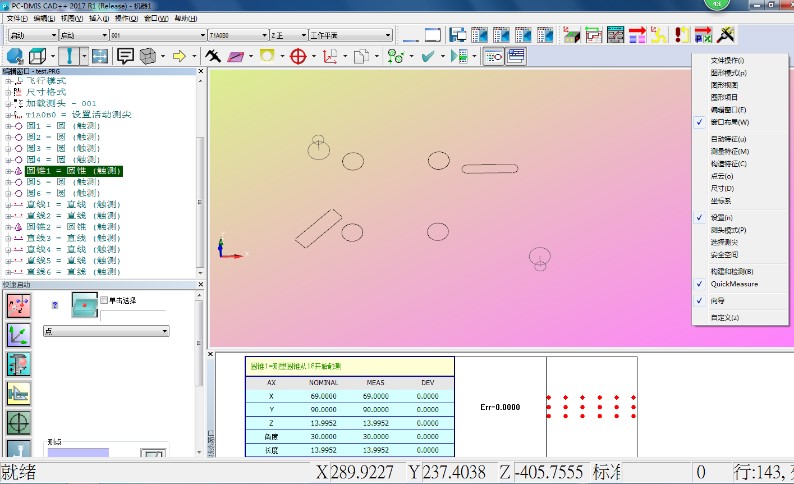Choose 自定义 from the toolbar context menu
The height and width of the screenshot is (484, 794).
click(725, 317)
